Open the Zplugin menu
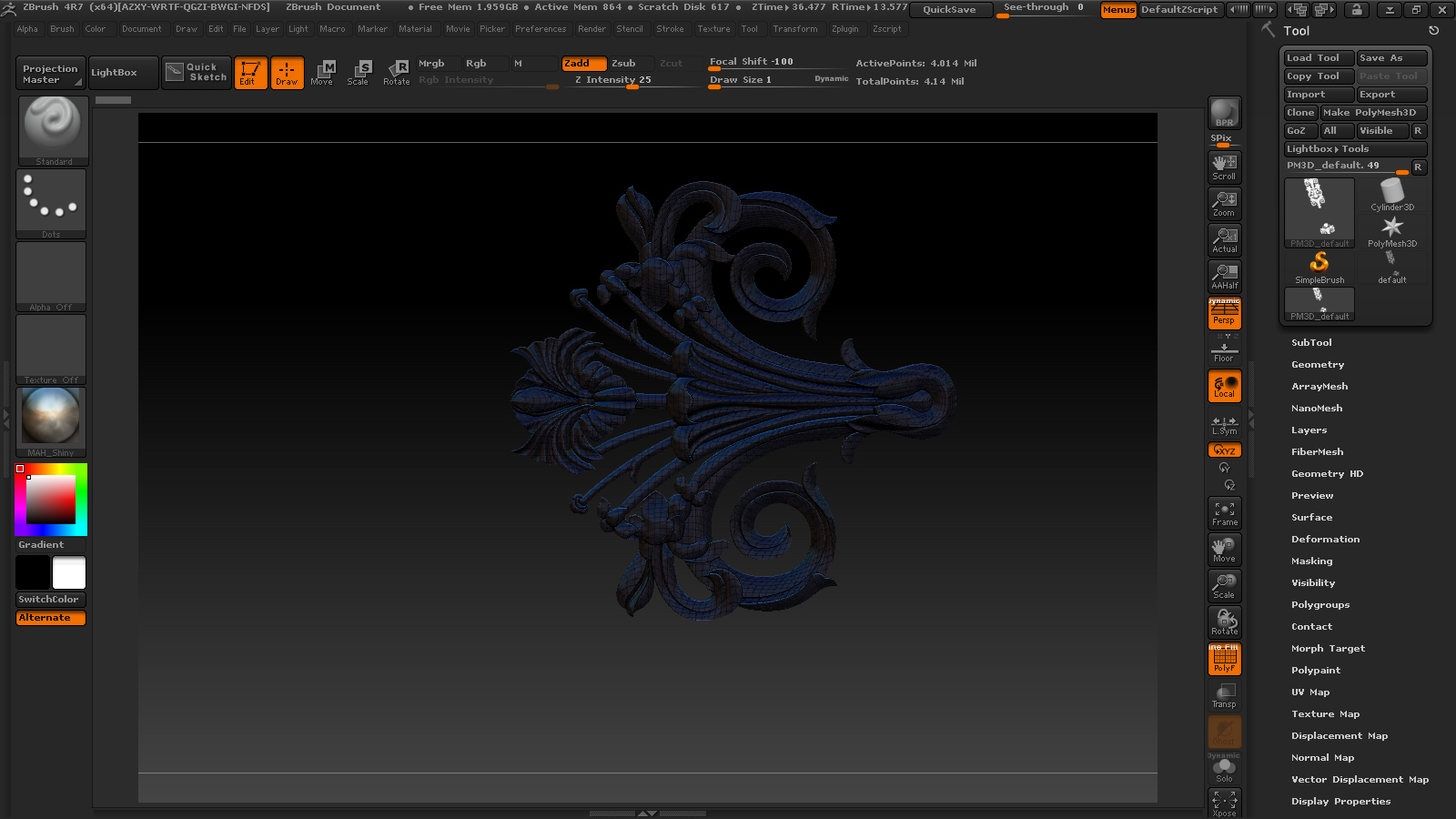Viewport: 1456px width, 819px height. pos(844,29)
